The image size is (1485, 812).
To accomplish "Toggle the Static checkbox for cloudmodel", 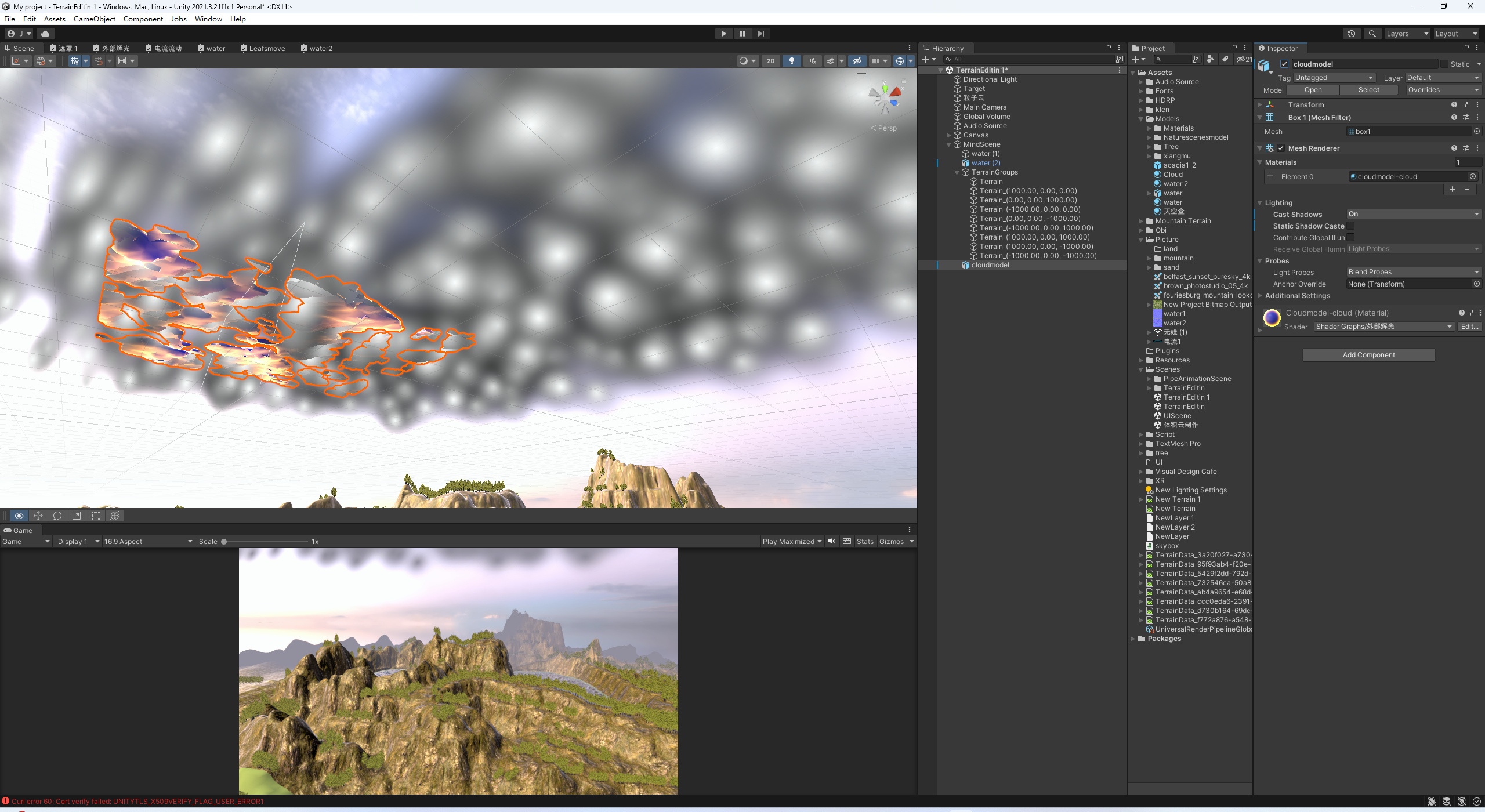I will [x=1444, y=64].
